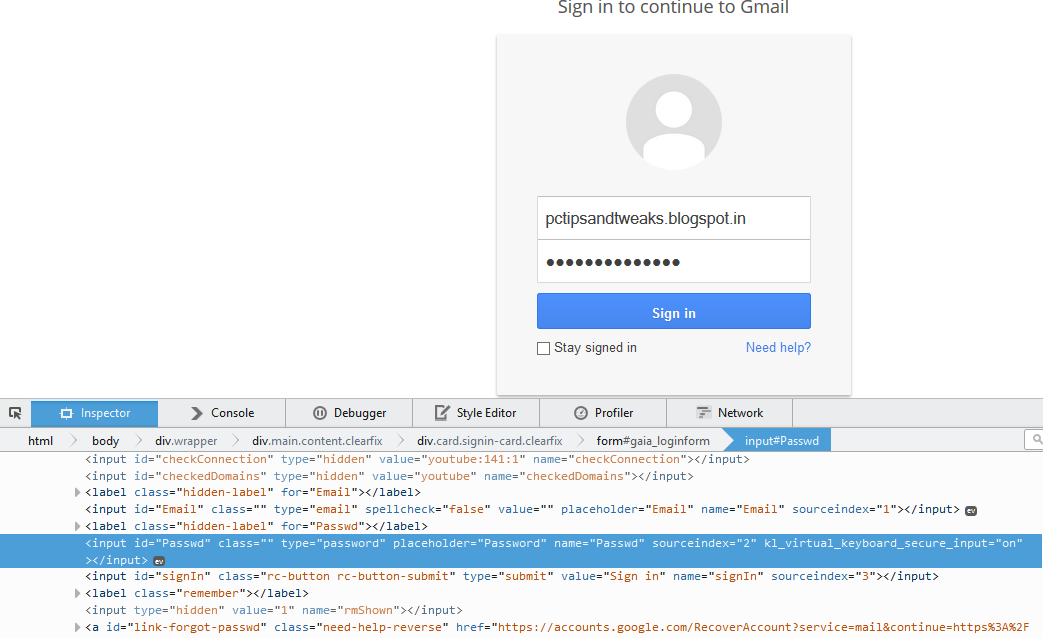The height and width of the screenshot is (638, 1043).
Task: Open the Debugger tab
Action: pos(349,413)
